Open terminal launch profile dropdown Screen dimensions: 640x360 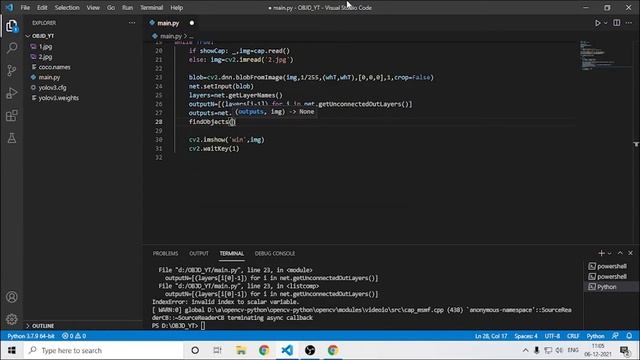pos(609,253)
